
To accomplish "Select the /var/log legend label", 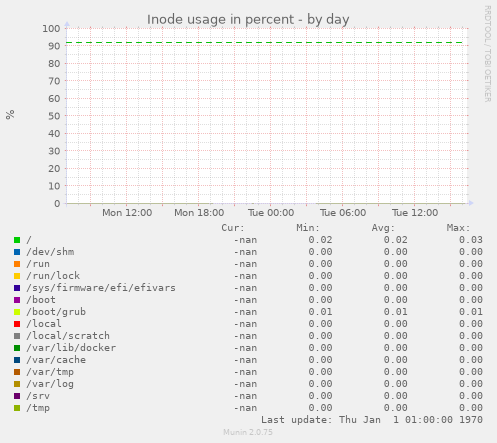I will pos(50,384).
